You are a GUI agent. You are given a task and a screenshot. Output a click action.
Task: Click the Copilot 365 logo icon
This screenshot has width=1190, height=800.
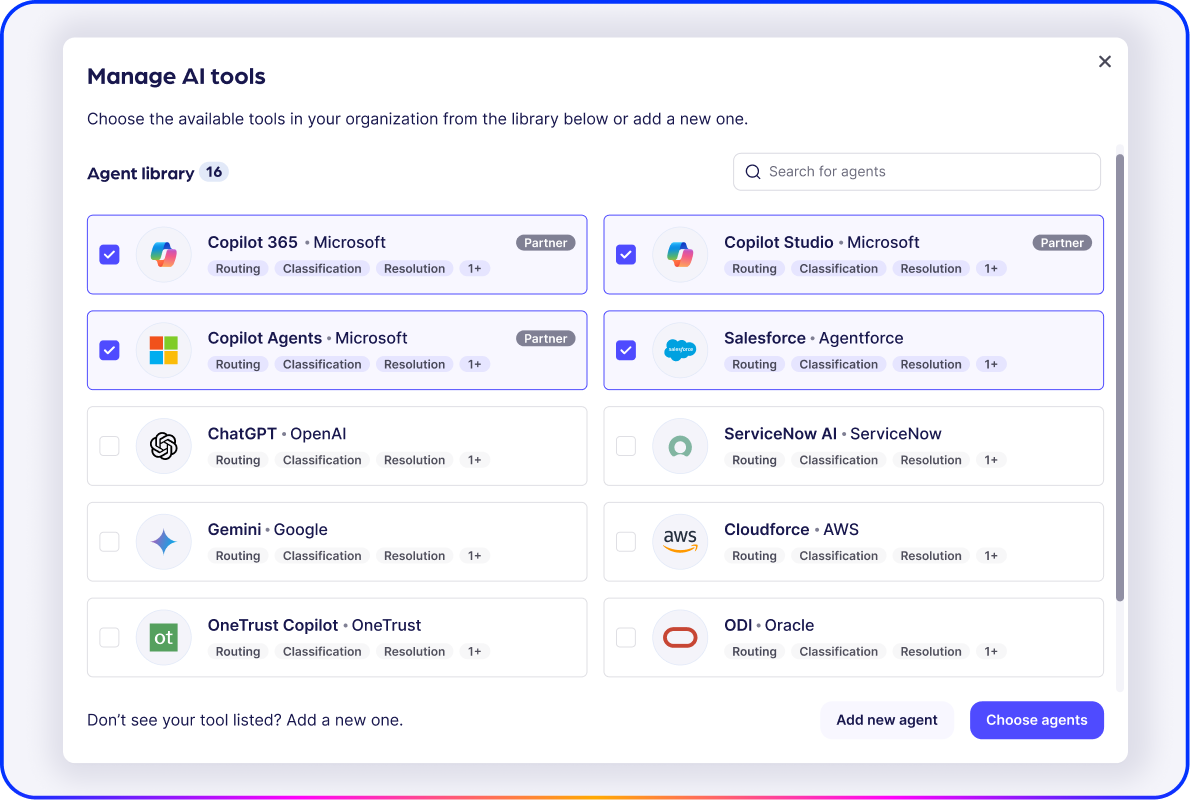point(163,254)
